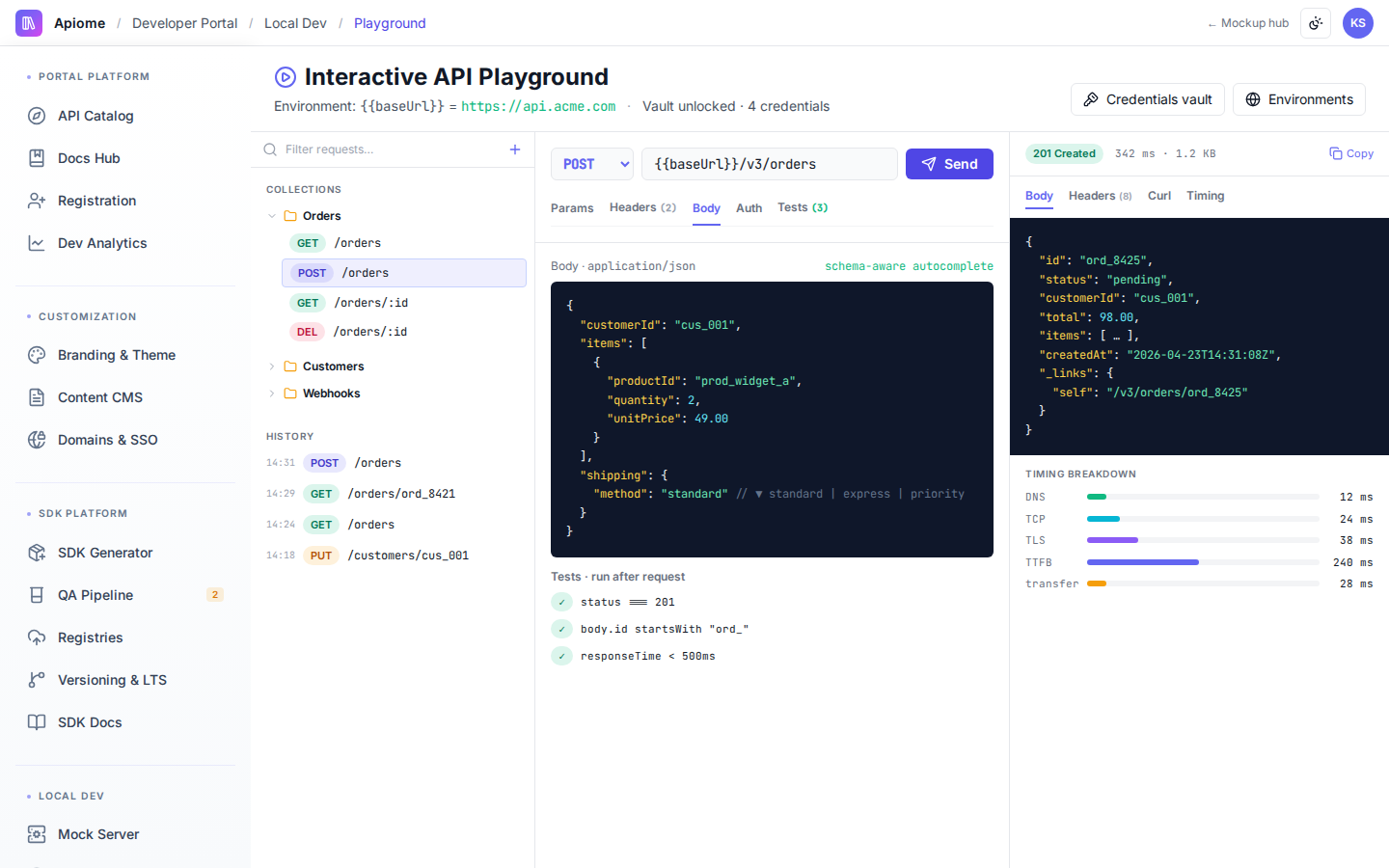Open Credentials vault
The height and width of the screenshot is (868, 1389).
pos(1148,99)
